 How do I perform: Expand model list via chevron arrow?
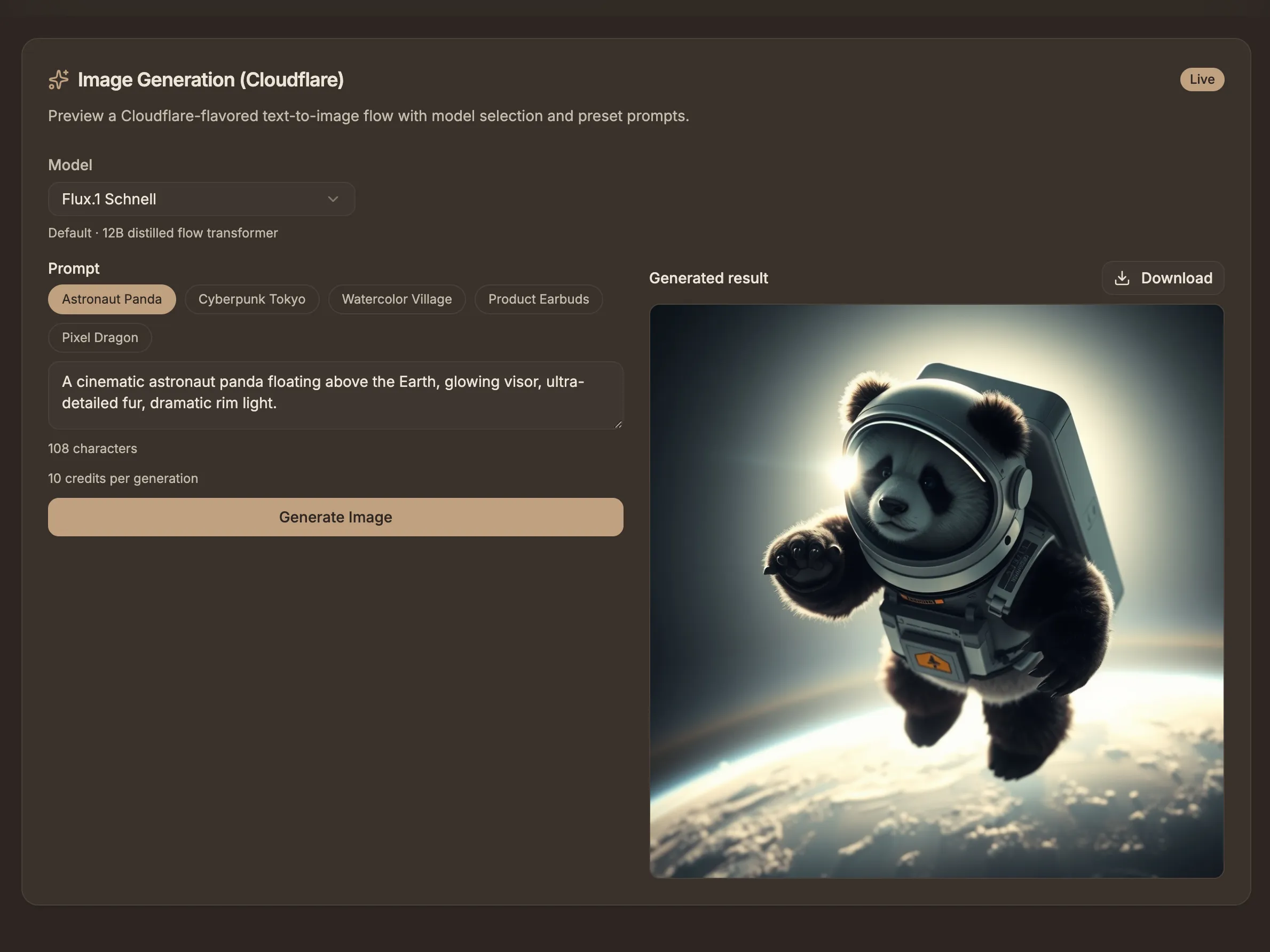(x=333, y=199)
